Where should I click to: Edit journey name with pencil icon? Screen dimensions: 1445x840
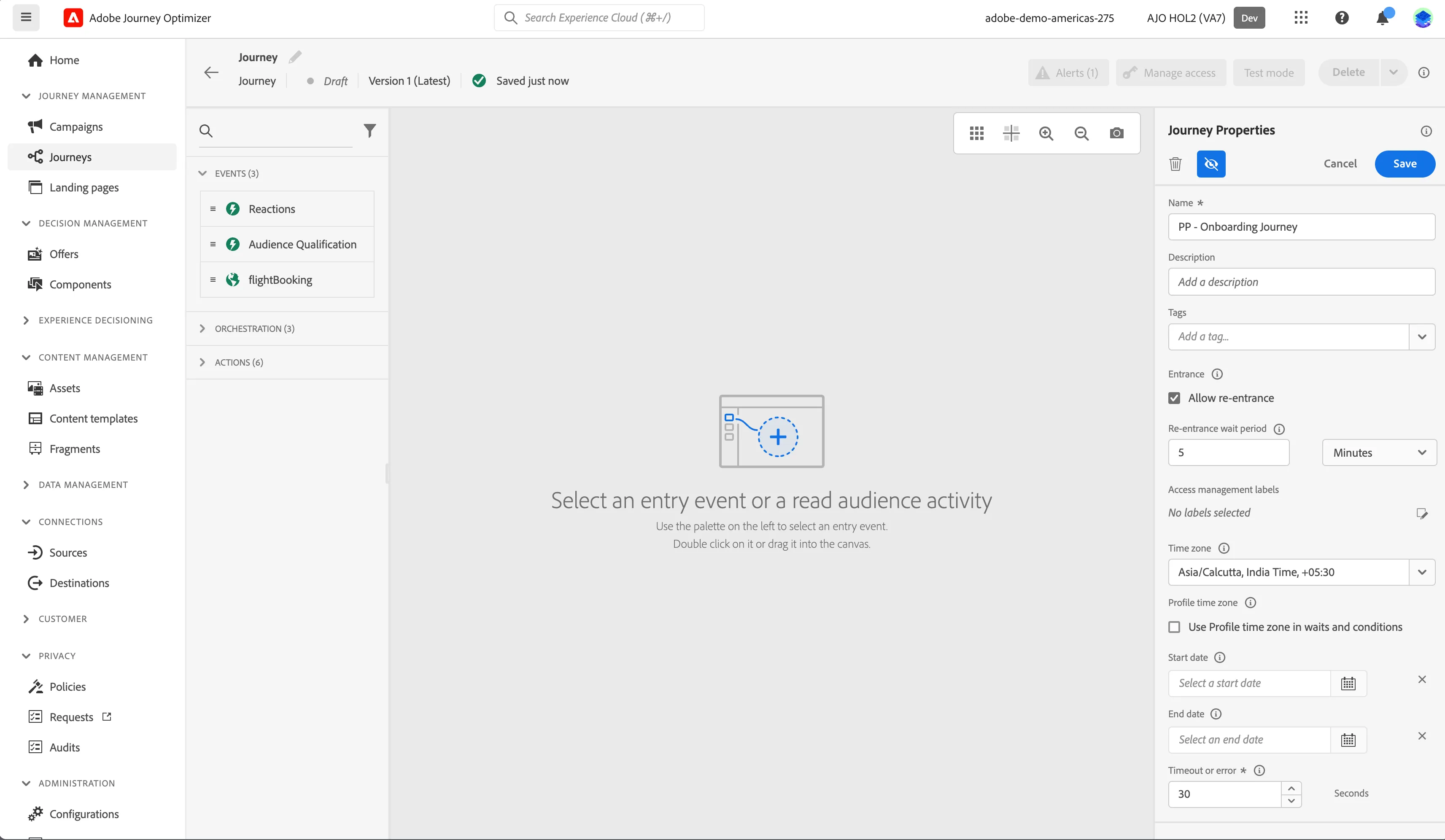pyautogui.click(x=295, y=57)
